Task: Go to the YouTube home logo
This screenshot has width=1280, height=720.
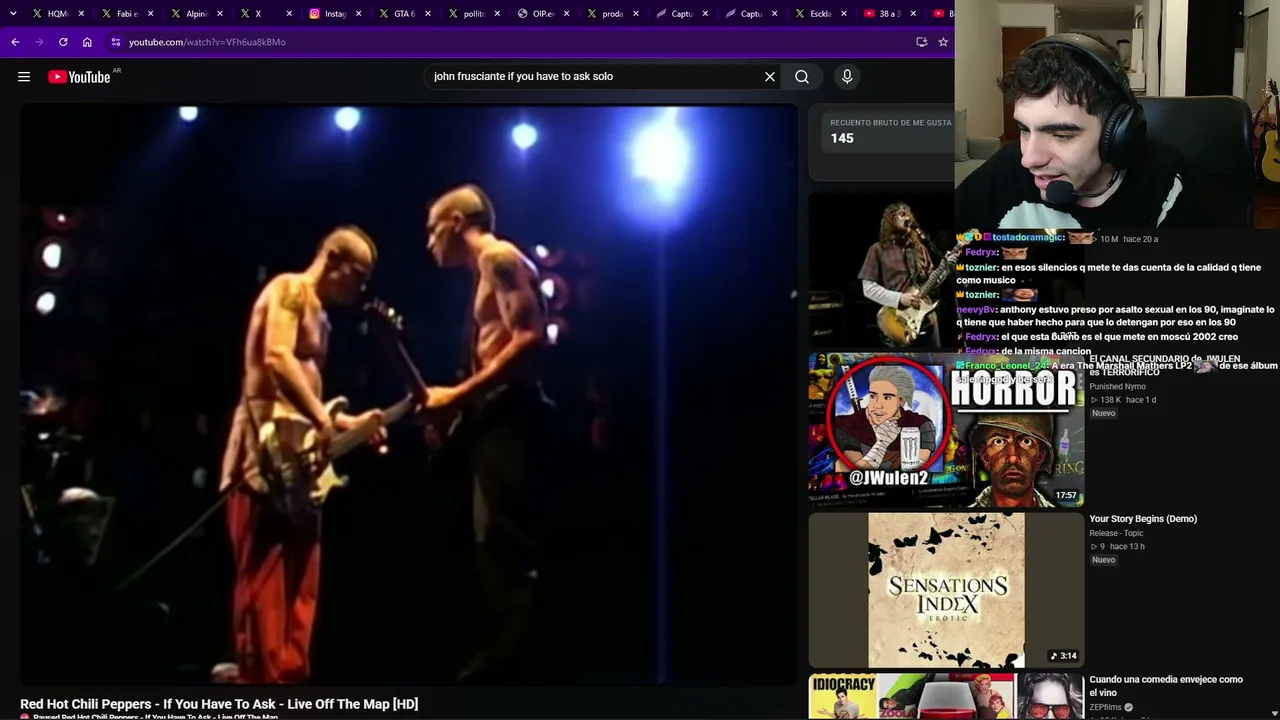Action: [79, 77]
